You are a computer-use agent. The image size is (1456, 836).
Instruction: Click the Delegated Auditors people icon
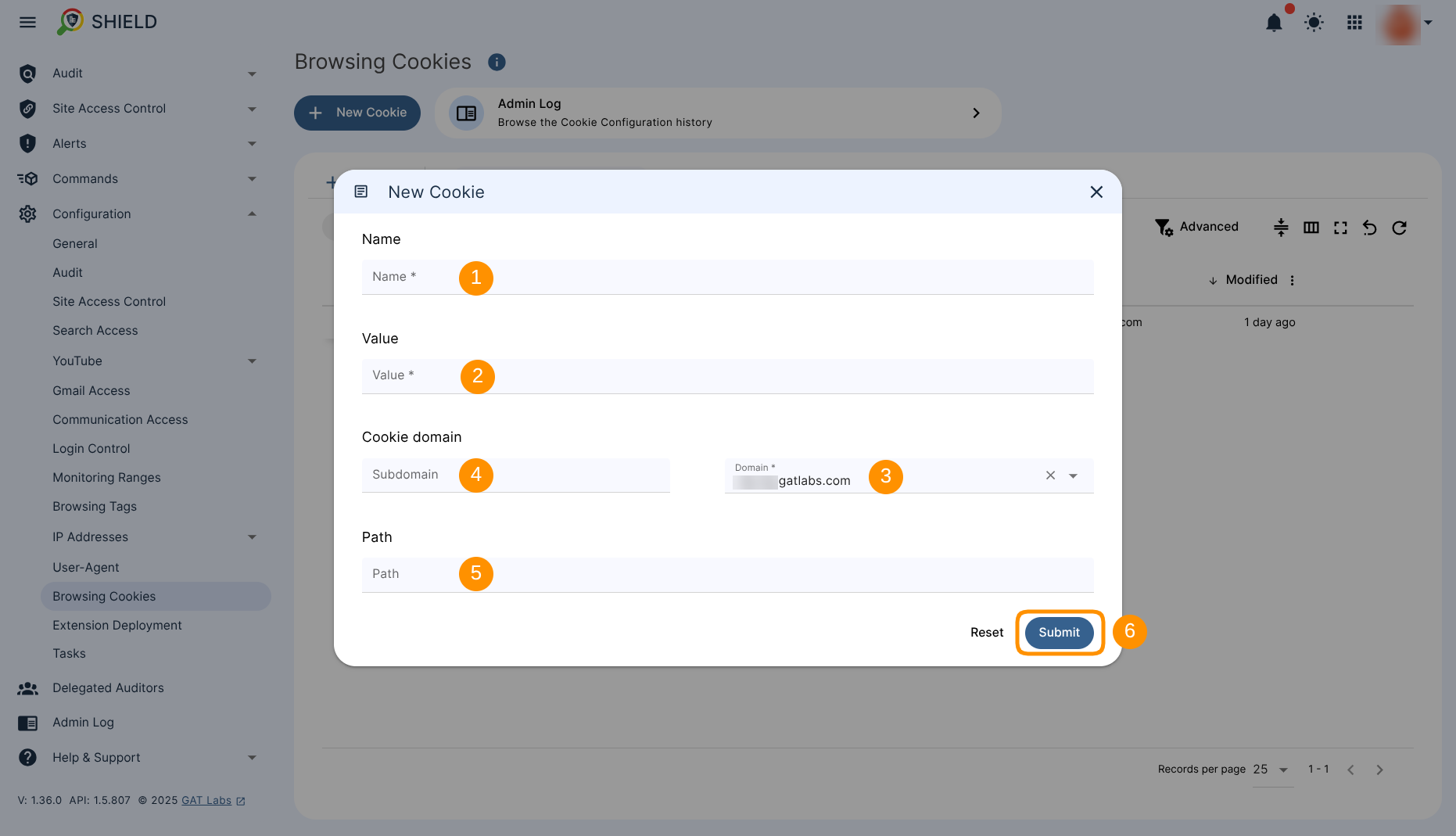click(x=27, y=688)
